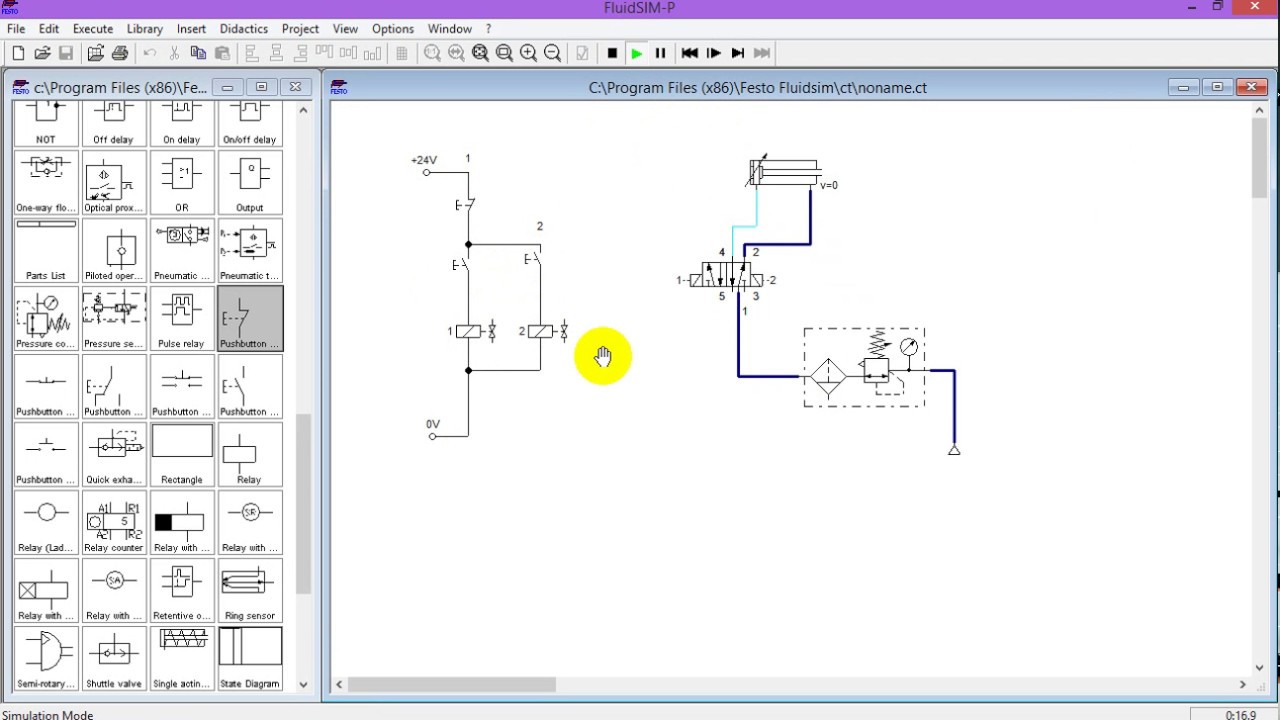Open the Project menu
1280x720 pixels.
300,29
